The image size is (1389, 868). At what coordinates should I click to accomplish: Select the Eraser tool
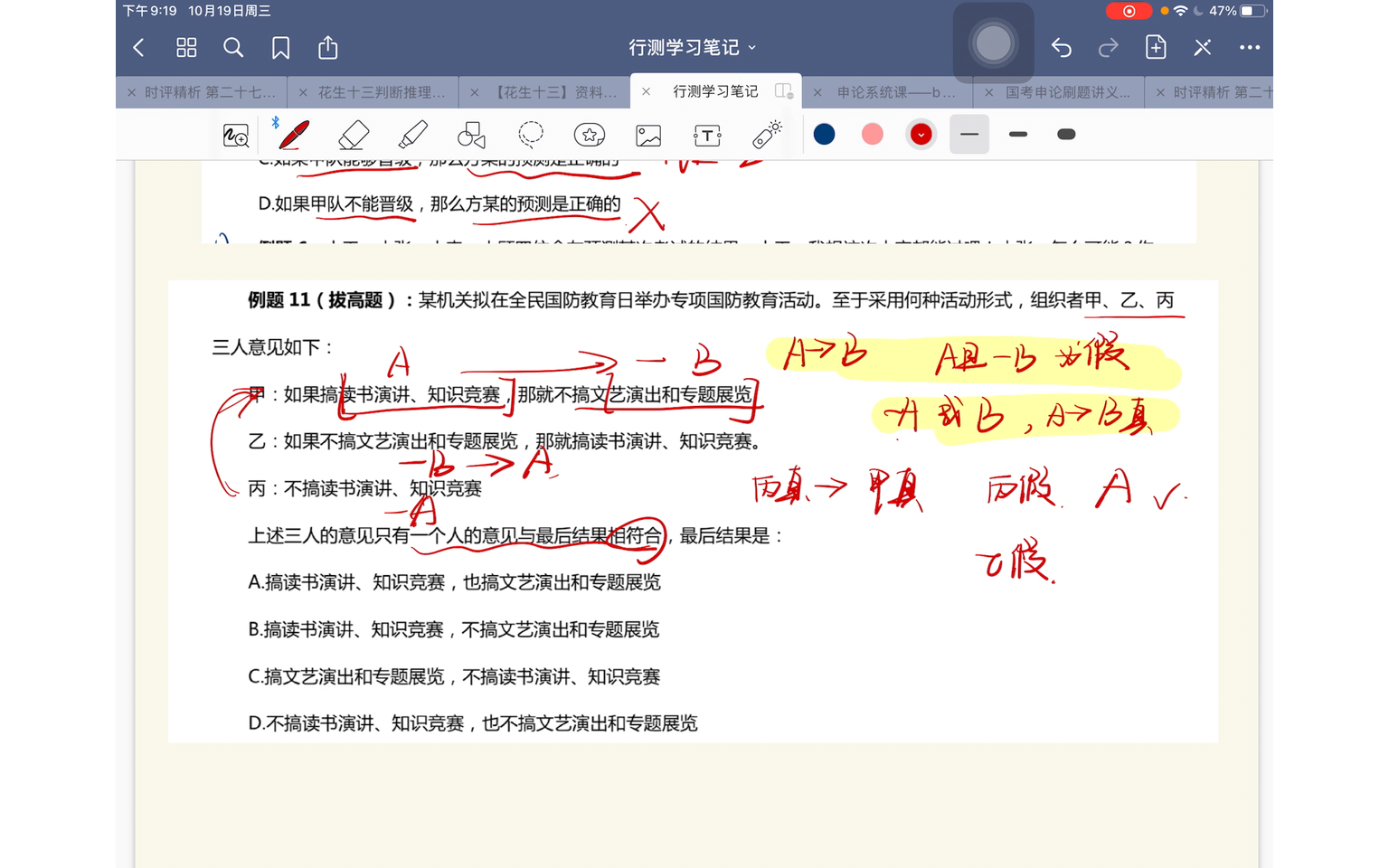[353, 134]
